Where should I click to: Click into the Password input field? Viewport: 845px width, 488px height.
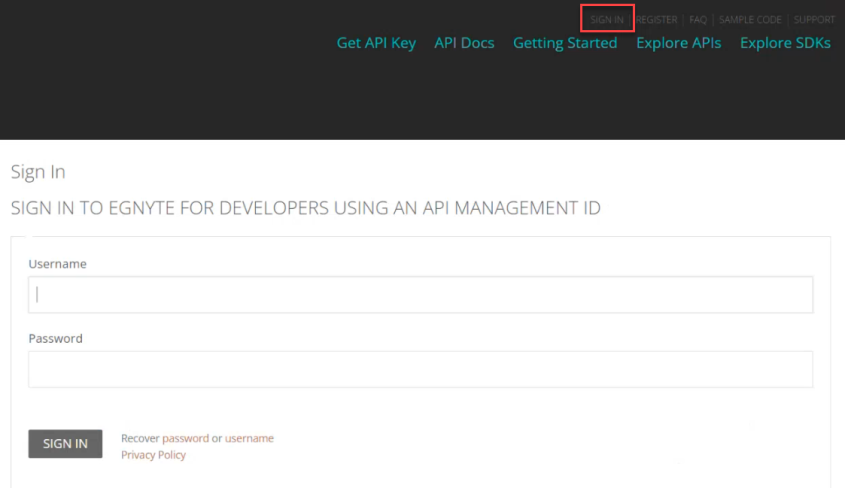(420, 369)
